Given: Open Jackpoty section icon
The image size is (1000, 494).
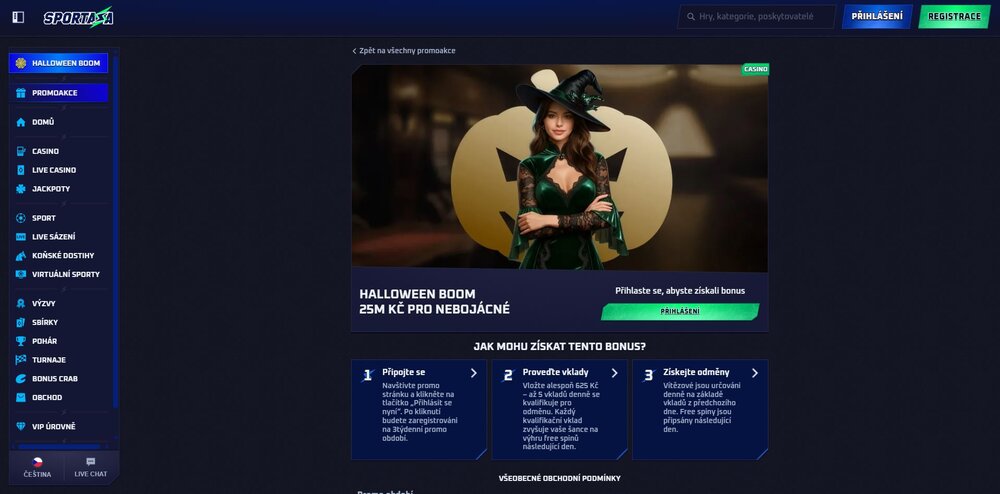Looking at the screenshot, I should pos(21,189).
